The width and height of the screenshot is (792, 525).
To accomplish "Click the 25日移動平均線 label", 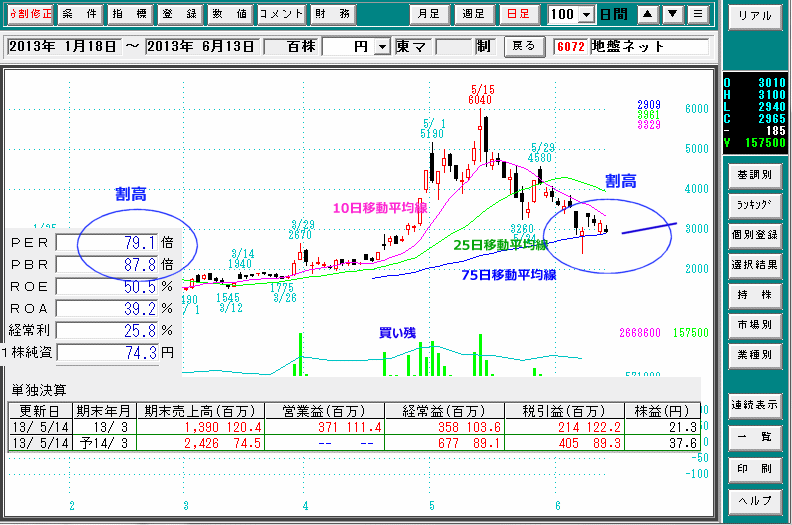I will 500,245.
